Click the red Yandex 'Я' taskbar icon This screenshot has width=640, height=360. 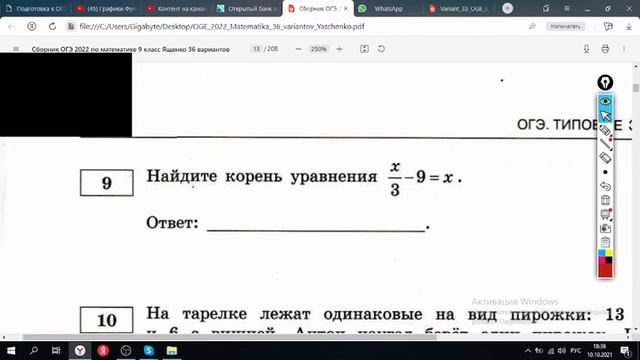click(x=103, y=350)
